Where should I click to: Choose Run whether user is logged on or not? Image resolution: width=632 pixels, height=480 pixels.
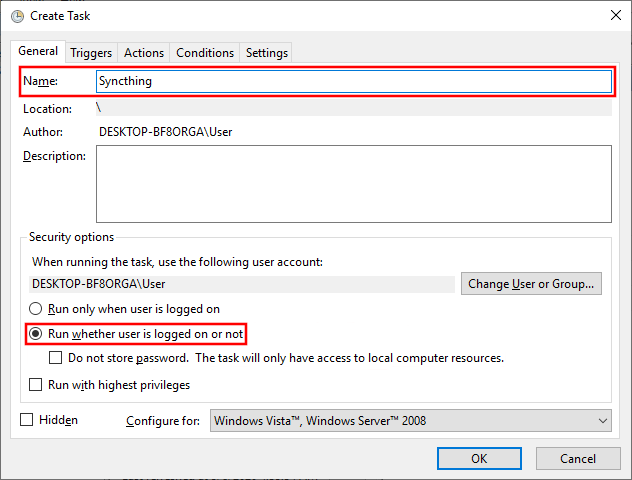click(x=37, y=333)
